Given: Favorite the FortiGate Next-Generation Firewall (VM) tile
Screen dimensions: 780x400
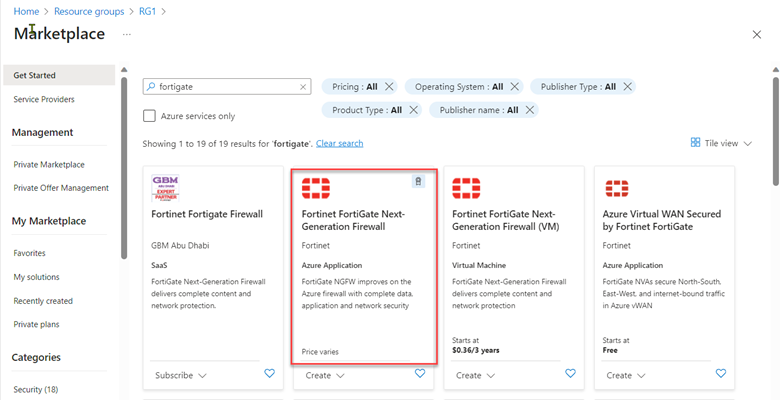Looking at the screenshot, I should coord(570,374).
